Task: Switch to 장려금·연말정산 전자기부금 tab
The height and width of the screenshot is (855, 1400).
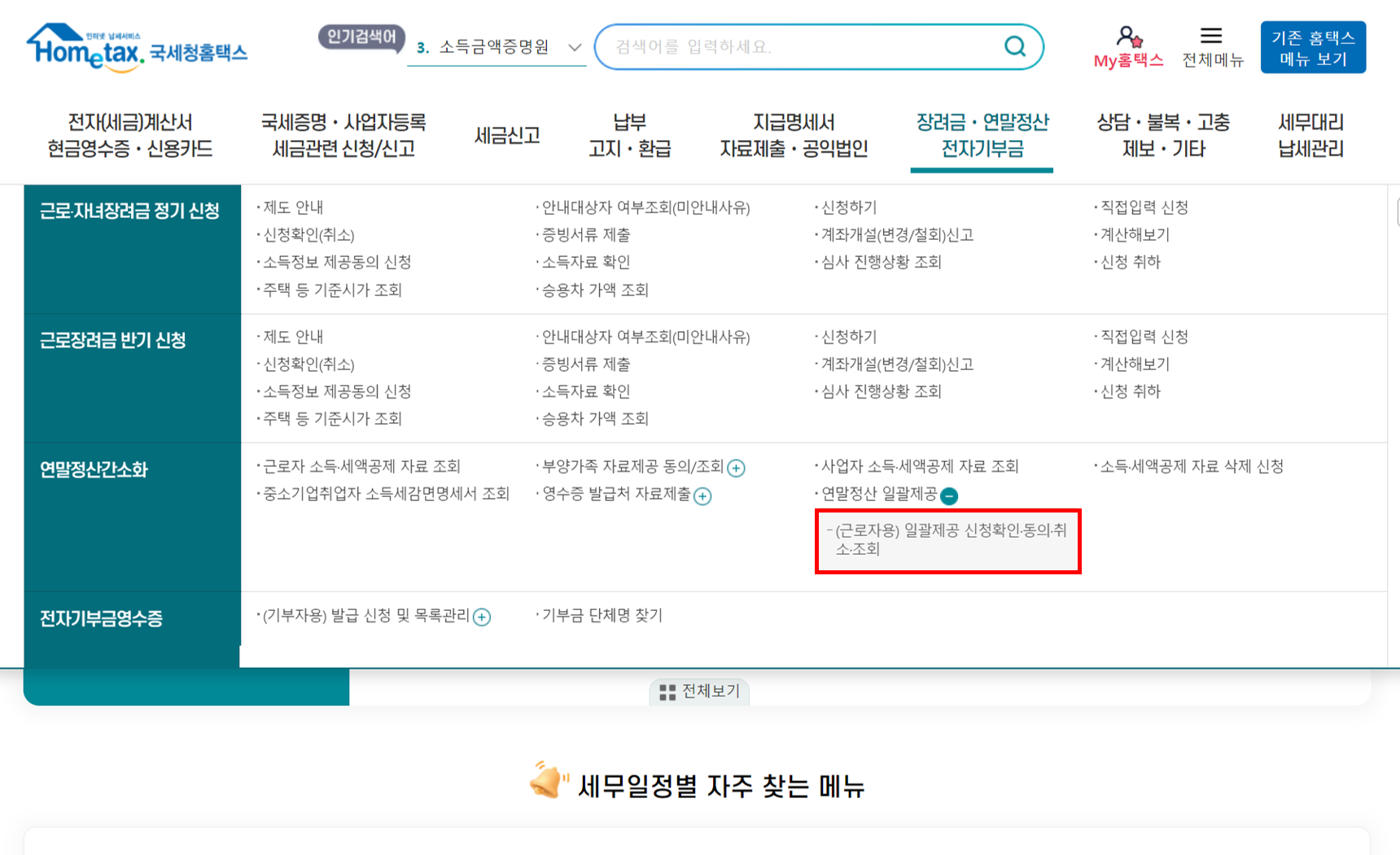Action: (982, 135)
